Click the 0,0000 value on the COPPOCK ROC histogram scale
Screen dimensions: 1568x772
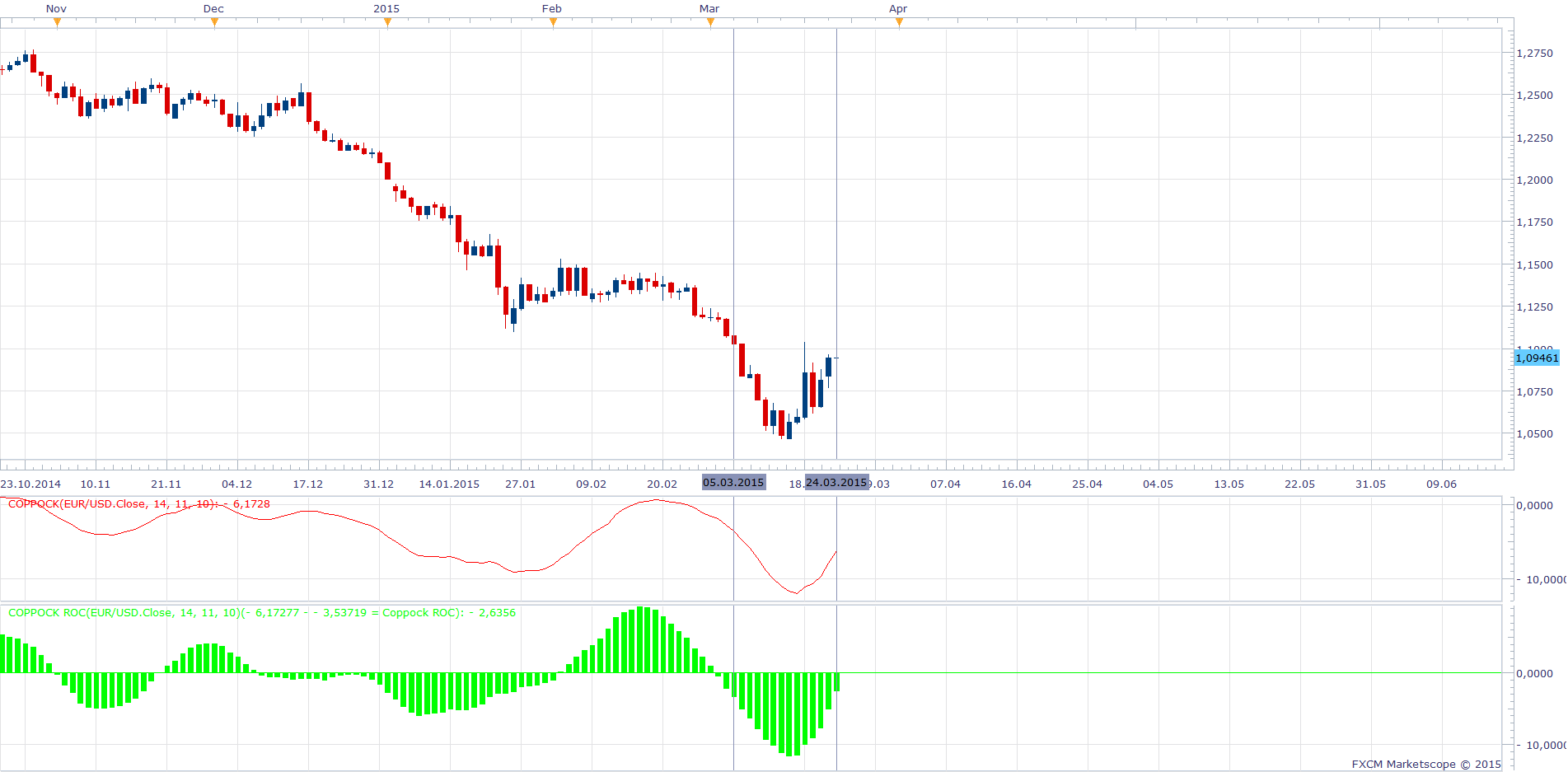(x=1535, y=673)
